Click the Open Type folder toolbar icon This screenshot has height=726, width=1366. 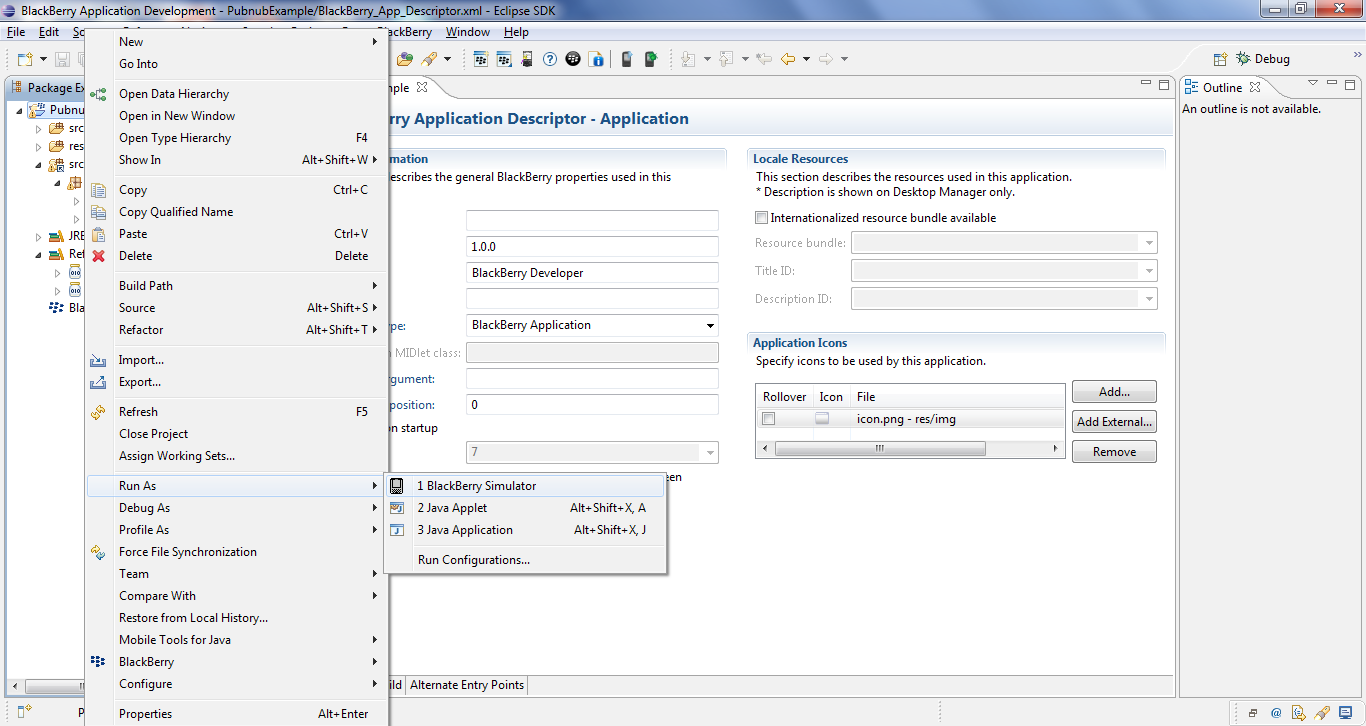[405, 59]
